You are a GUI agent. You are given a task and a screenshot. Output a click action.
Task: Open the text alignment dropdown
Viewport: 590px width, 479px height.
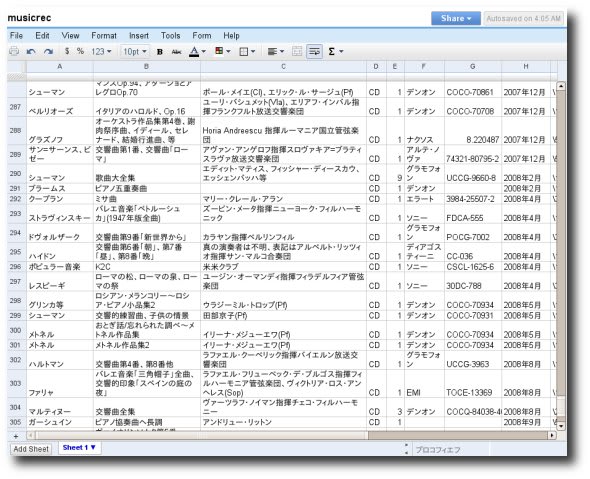275,52
